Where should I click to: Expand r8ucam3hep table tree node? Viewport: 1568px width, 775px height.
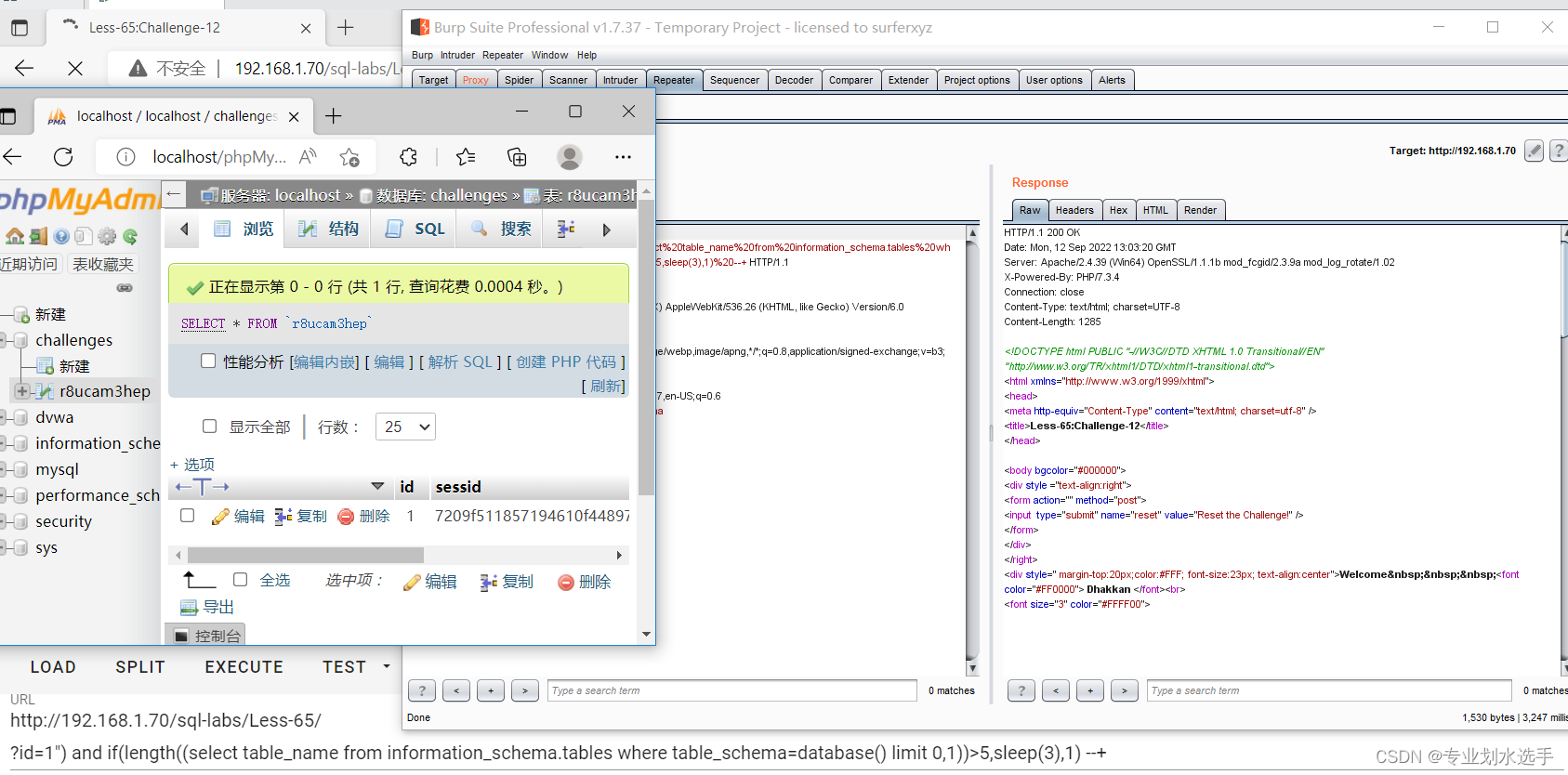(x=22, y=391)
